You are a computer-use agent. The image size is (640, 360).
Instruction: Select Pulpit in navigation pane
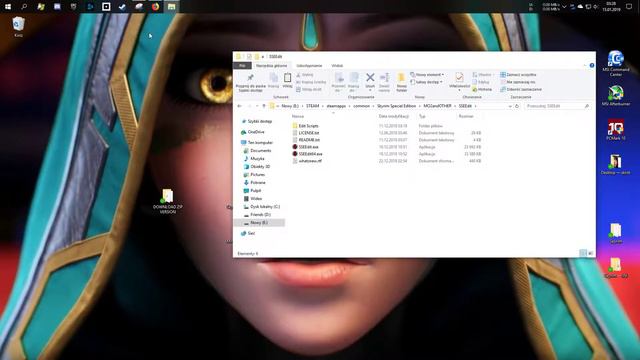[253, 191]
